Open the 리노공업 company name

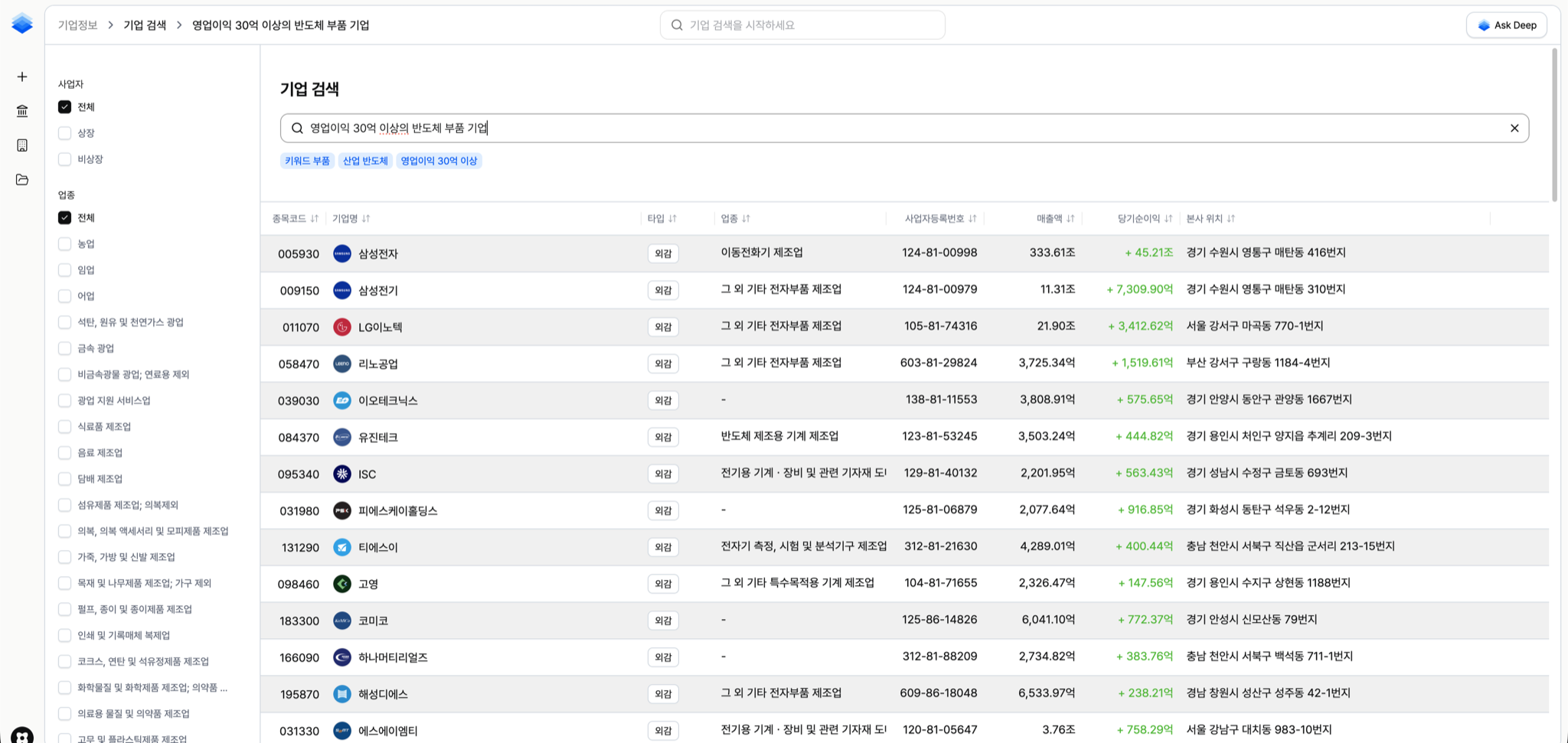tap(378, 364)
